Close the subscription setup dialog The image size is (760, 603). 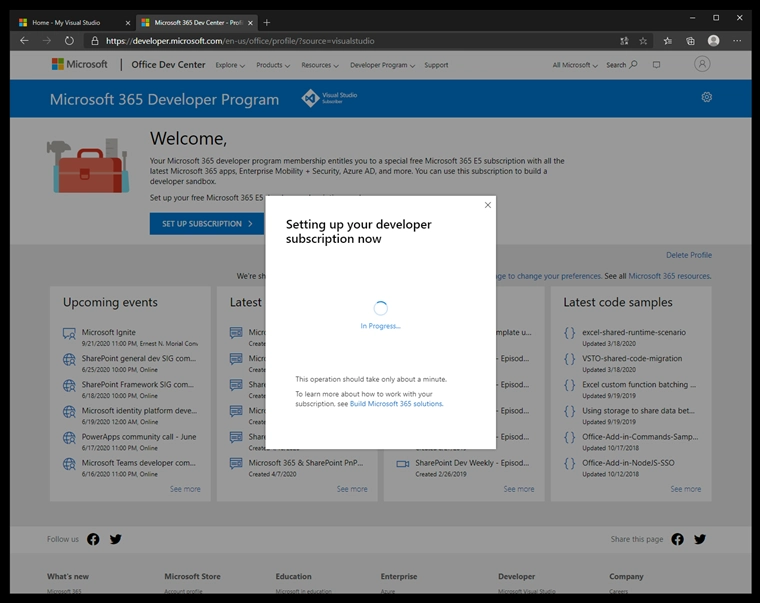coord(488,205)
